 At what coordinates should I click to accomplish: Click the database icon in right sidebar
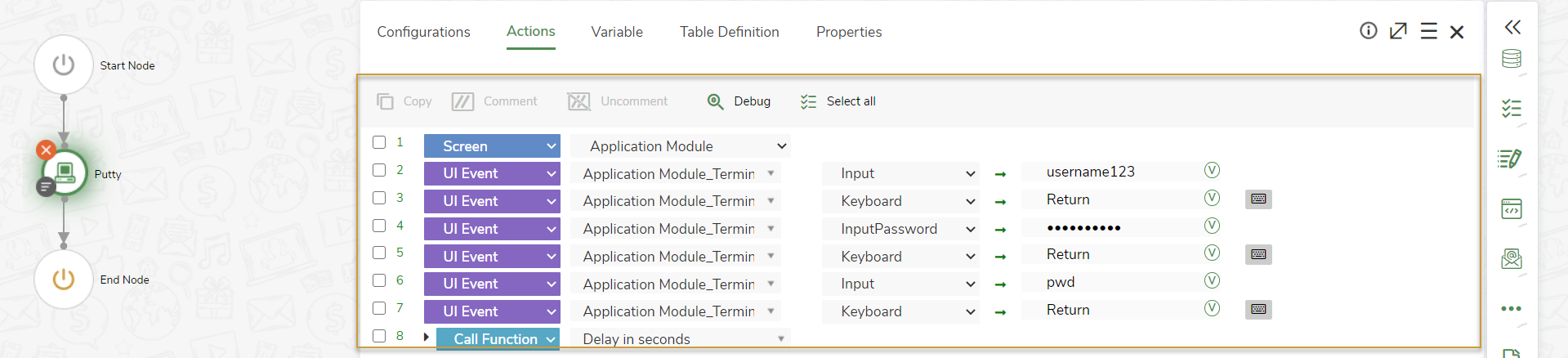coord(1511,59)
